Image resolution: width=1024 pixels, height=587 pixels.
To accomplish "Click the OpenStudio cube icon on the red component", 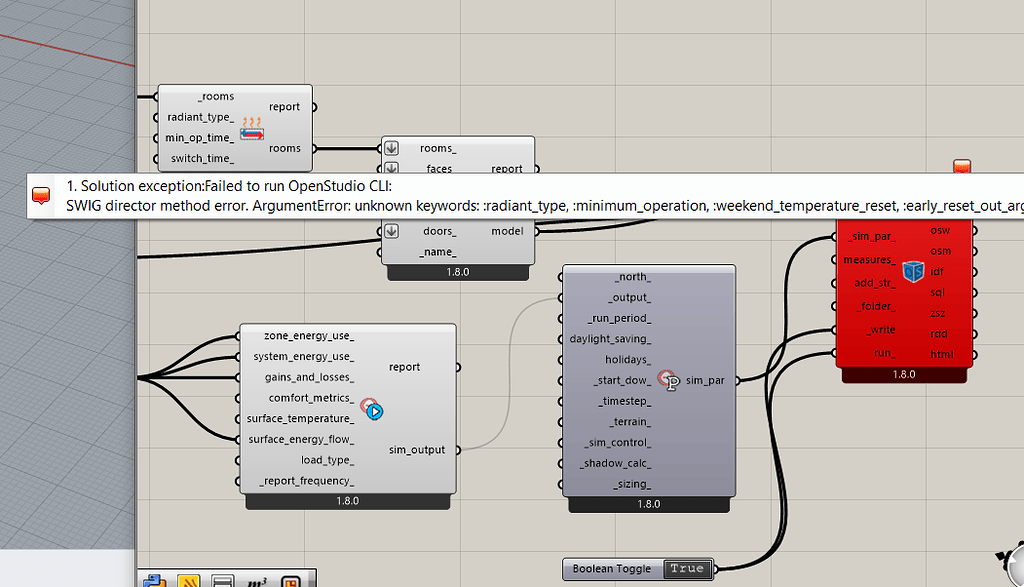I will pyautogui.click(x=913, y=271).
